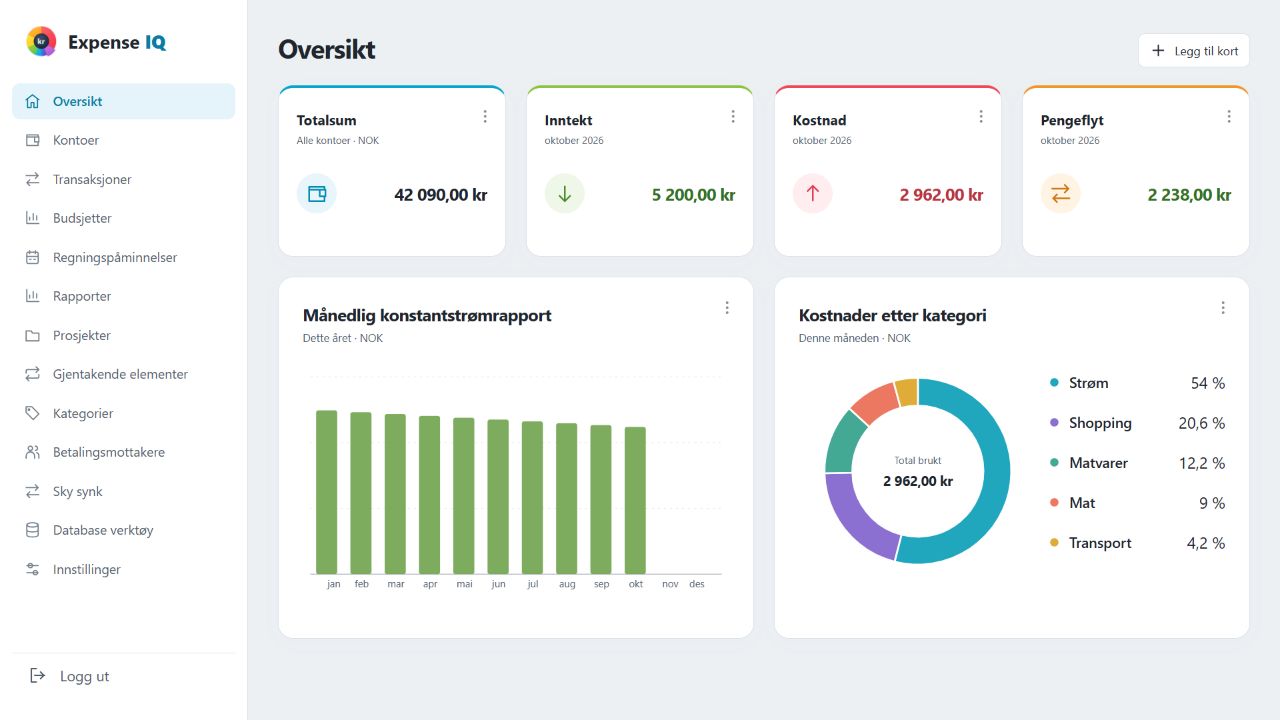Open the Budsjetter sidebar item

pos(124,218)
